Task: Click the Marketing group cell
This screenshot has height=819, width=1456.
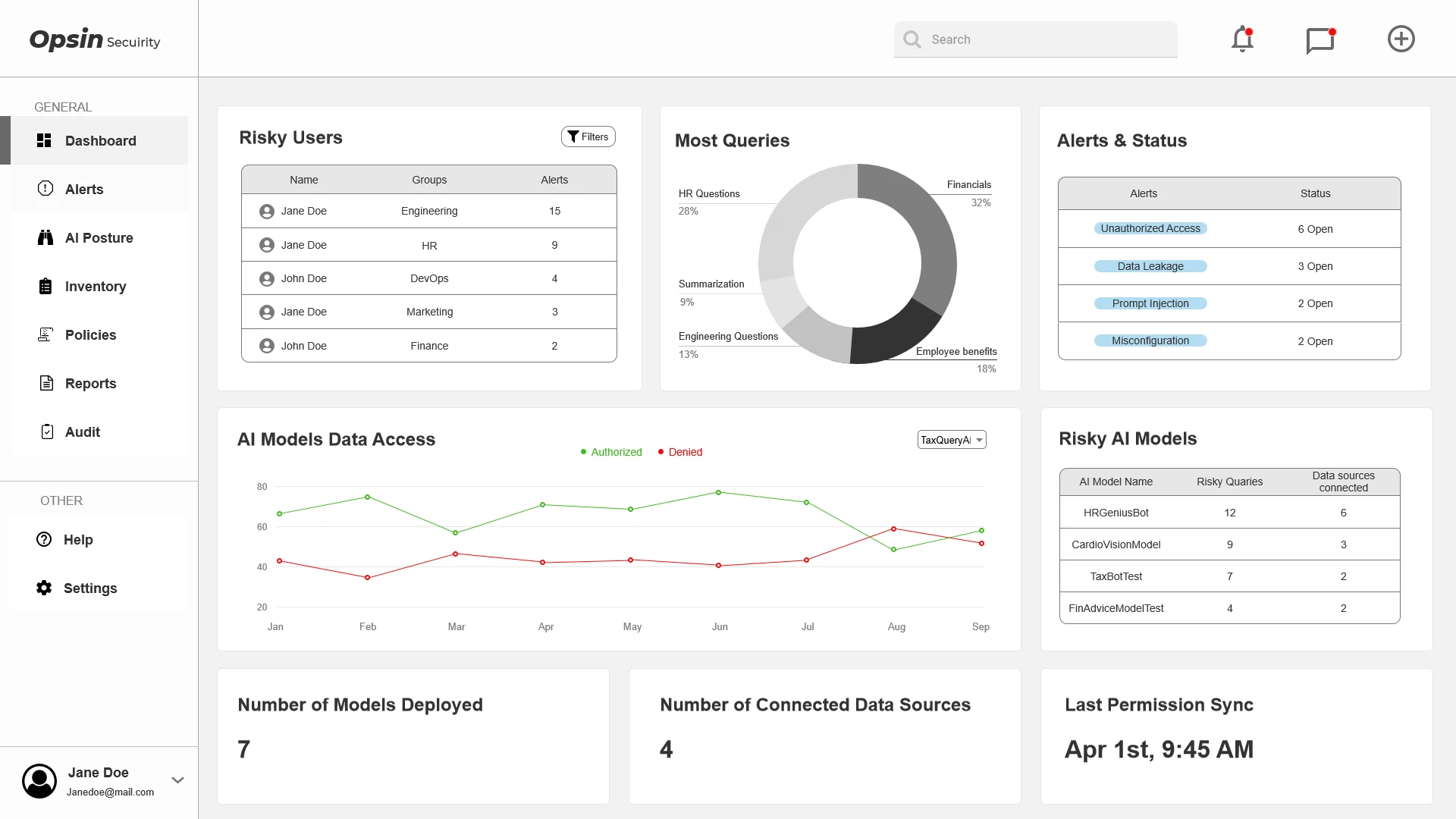Action: coord(429,312)
